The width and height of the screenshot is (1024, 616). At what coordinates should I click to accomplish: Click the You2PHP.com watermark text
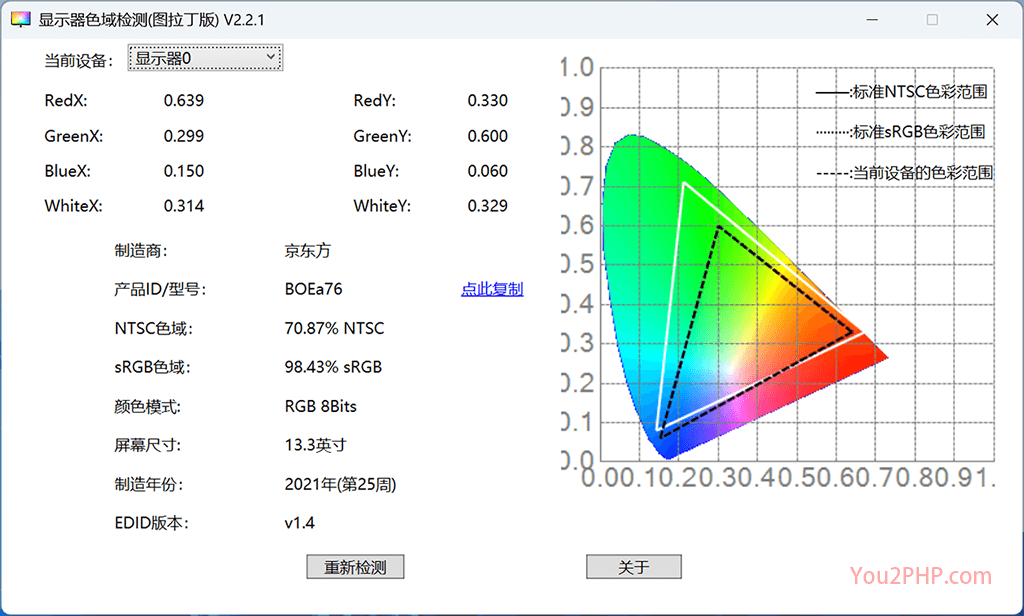(x=920, y=576)
